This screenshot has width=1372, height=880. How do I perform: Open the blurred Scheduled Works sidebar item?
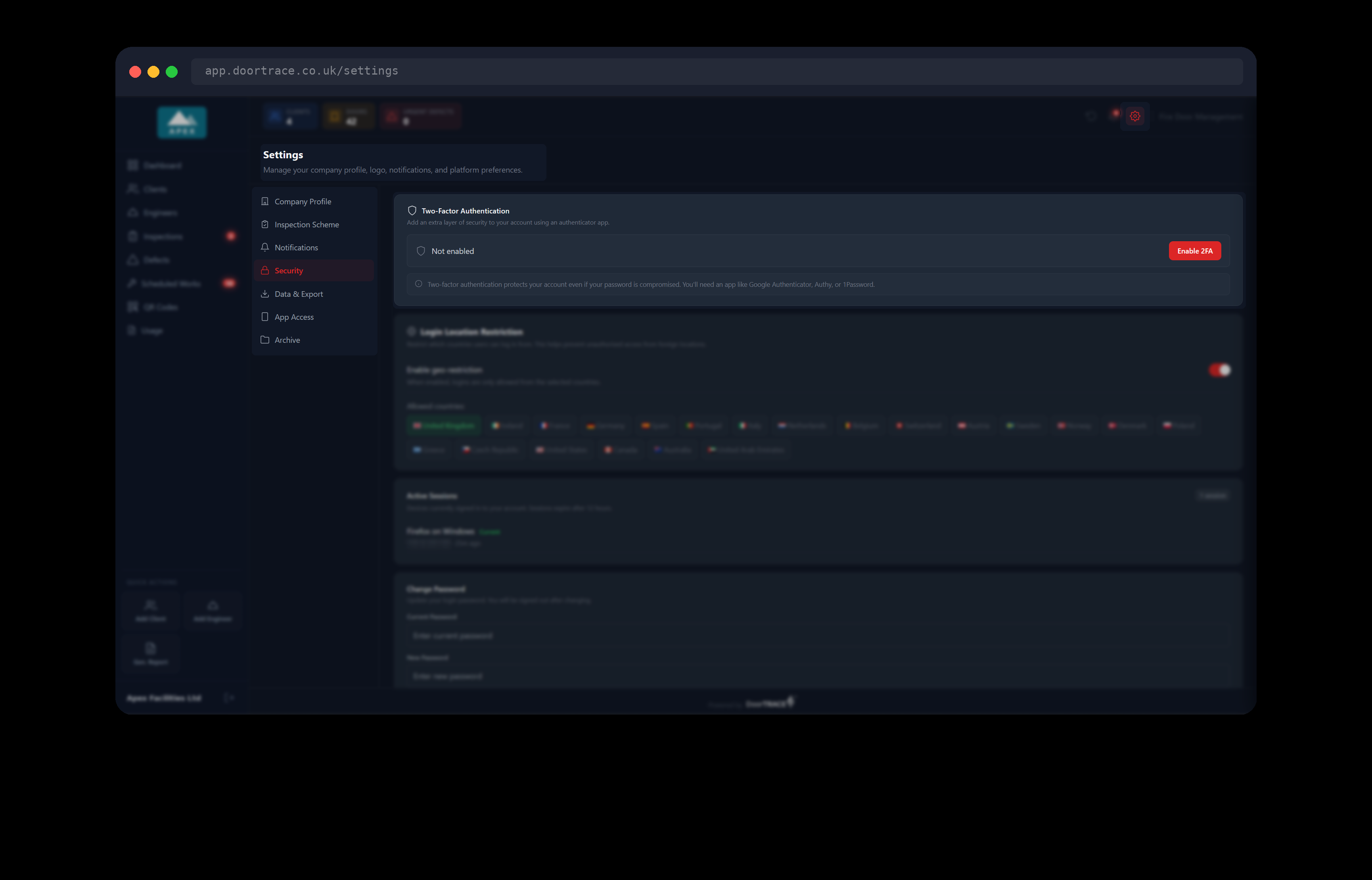coord(182,283)
